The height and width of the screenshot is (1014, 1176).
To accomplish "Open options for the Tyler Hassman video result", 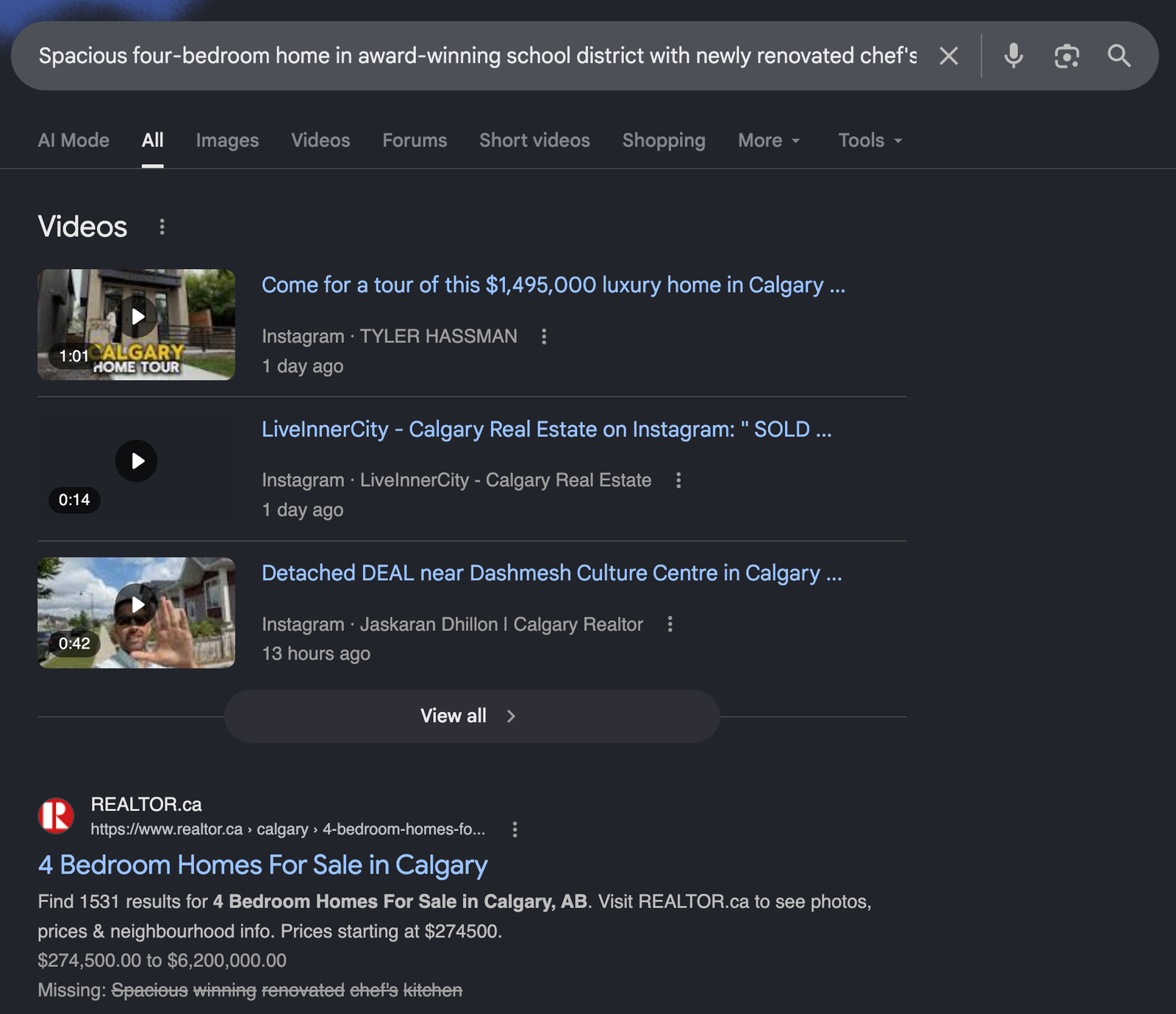I will click(x=544, y=337).
